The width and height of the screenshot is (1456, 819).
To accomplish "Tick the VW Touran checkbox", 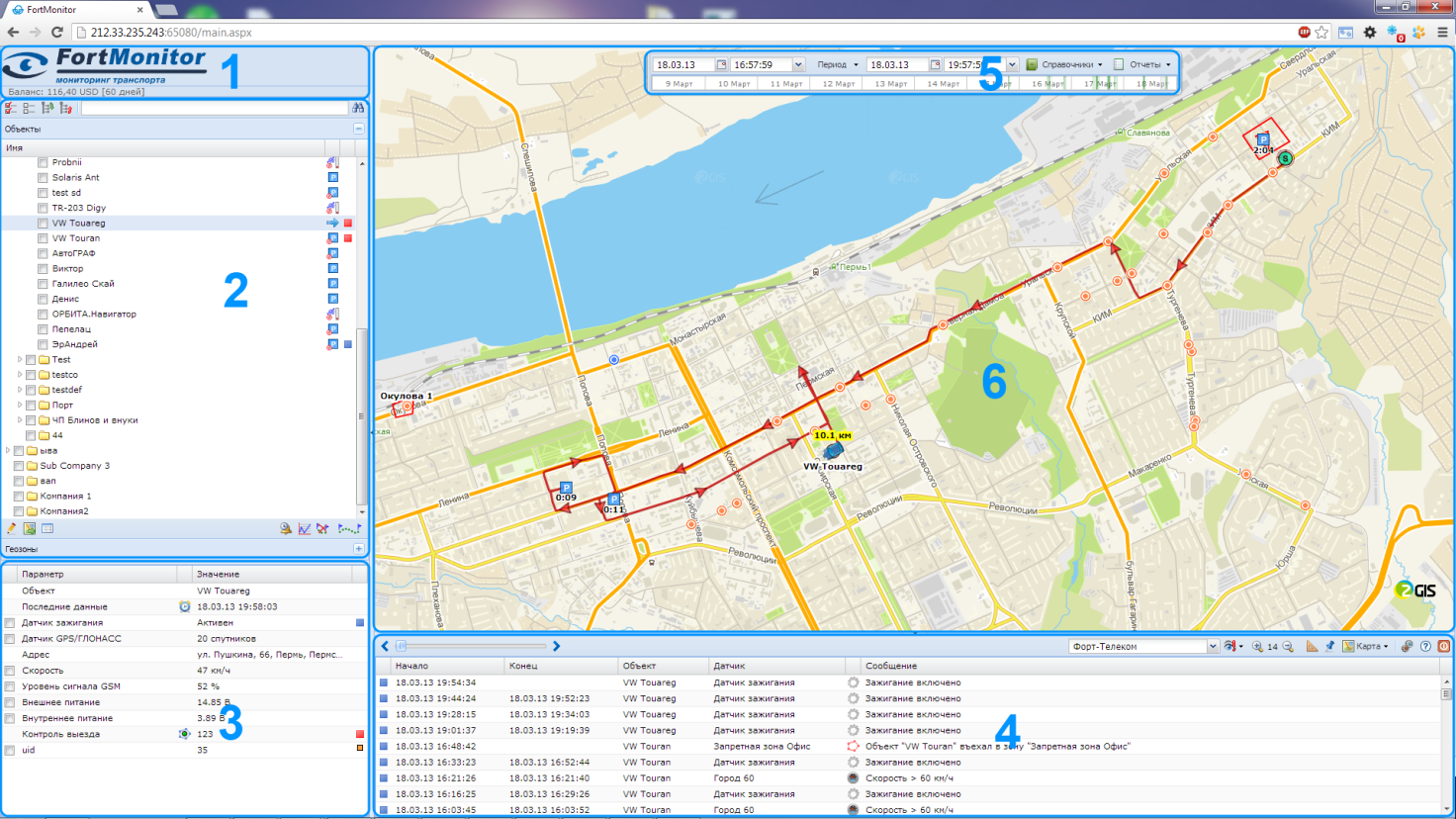I will (43, 238).
